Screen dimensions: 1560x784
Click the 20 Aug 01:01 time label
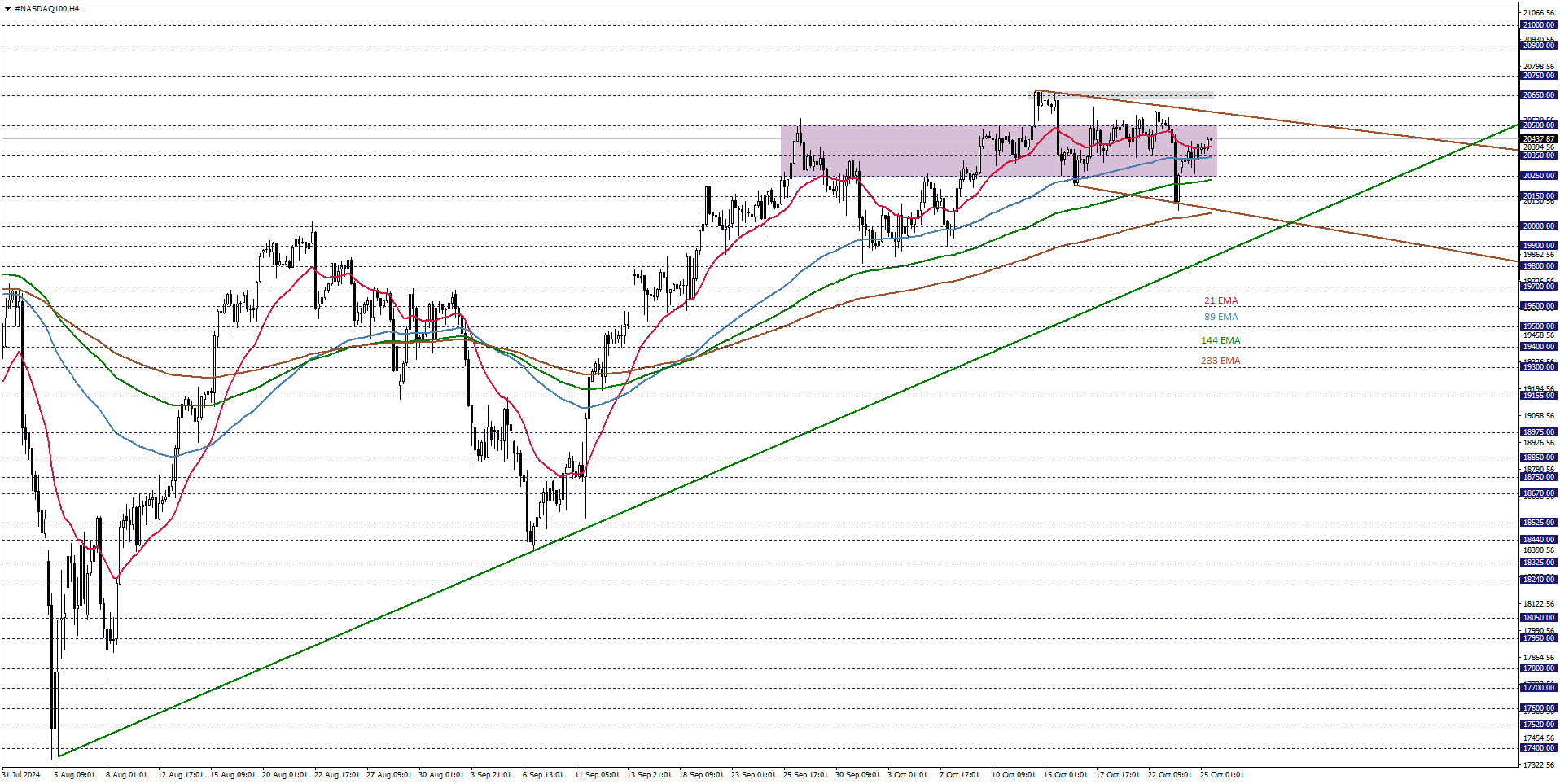[x=285, y=775]
